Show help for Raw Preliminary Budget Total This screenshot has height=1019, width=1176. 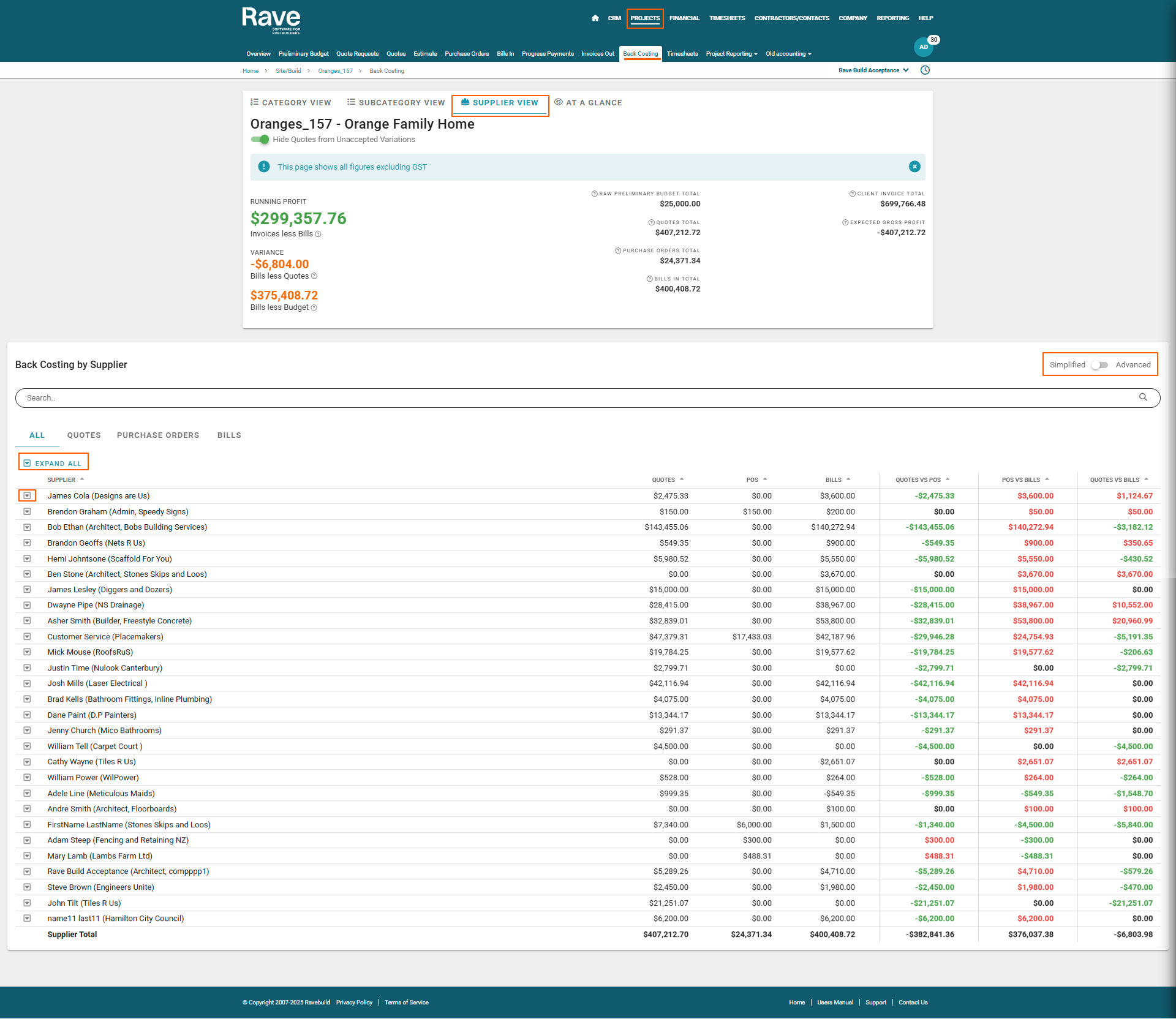pyautogui.click(x=594, y=194)
